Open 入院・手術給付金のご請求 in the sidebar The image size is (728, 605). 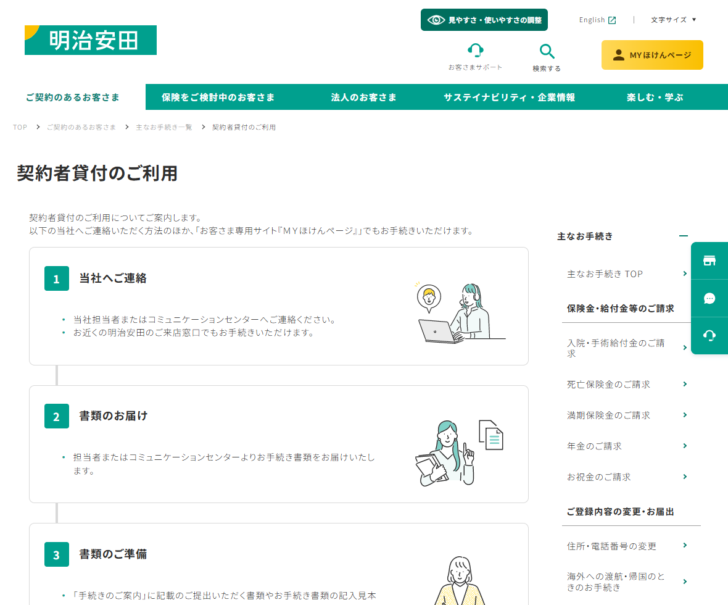point(626,348)
